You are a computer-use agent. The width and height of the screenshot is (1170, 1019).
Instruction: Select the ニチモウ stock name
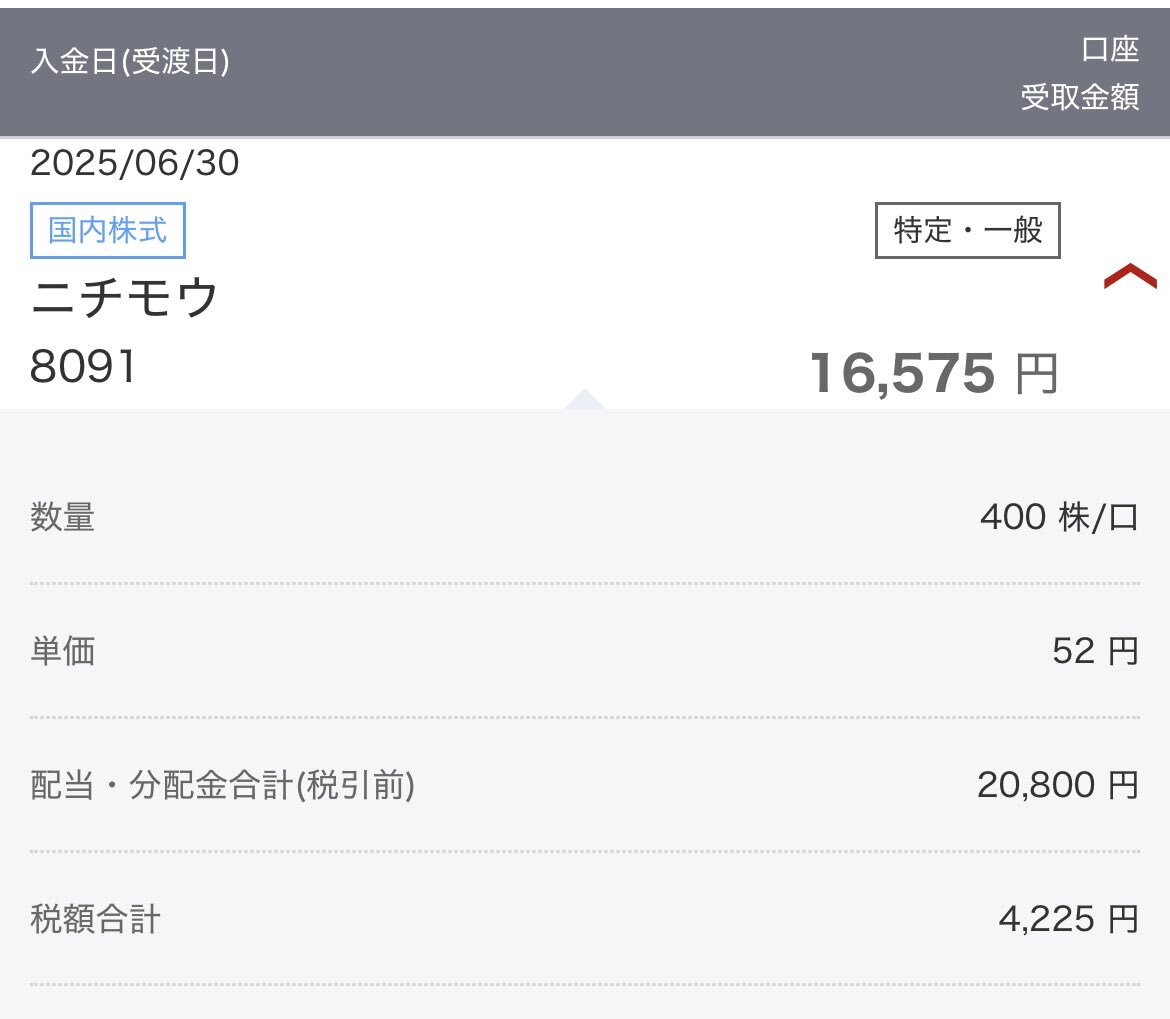coord(125,299)
